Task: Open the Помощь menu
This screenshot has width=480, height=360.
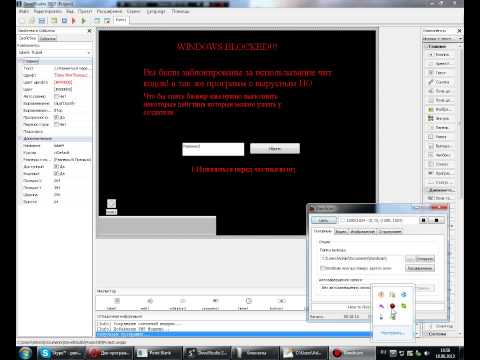Action: pyautogui.click(x=180, y=11)
